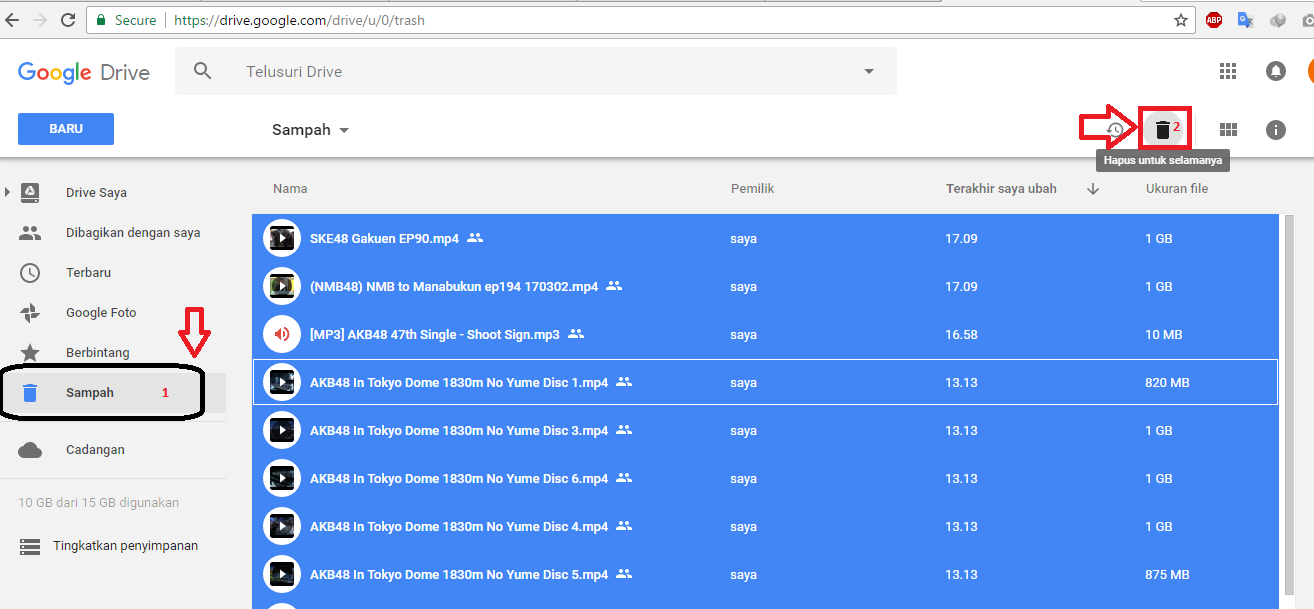Open Terbaru section
Viewport: 1314px width, 609px height.
point(88,273)
